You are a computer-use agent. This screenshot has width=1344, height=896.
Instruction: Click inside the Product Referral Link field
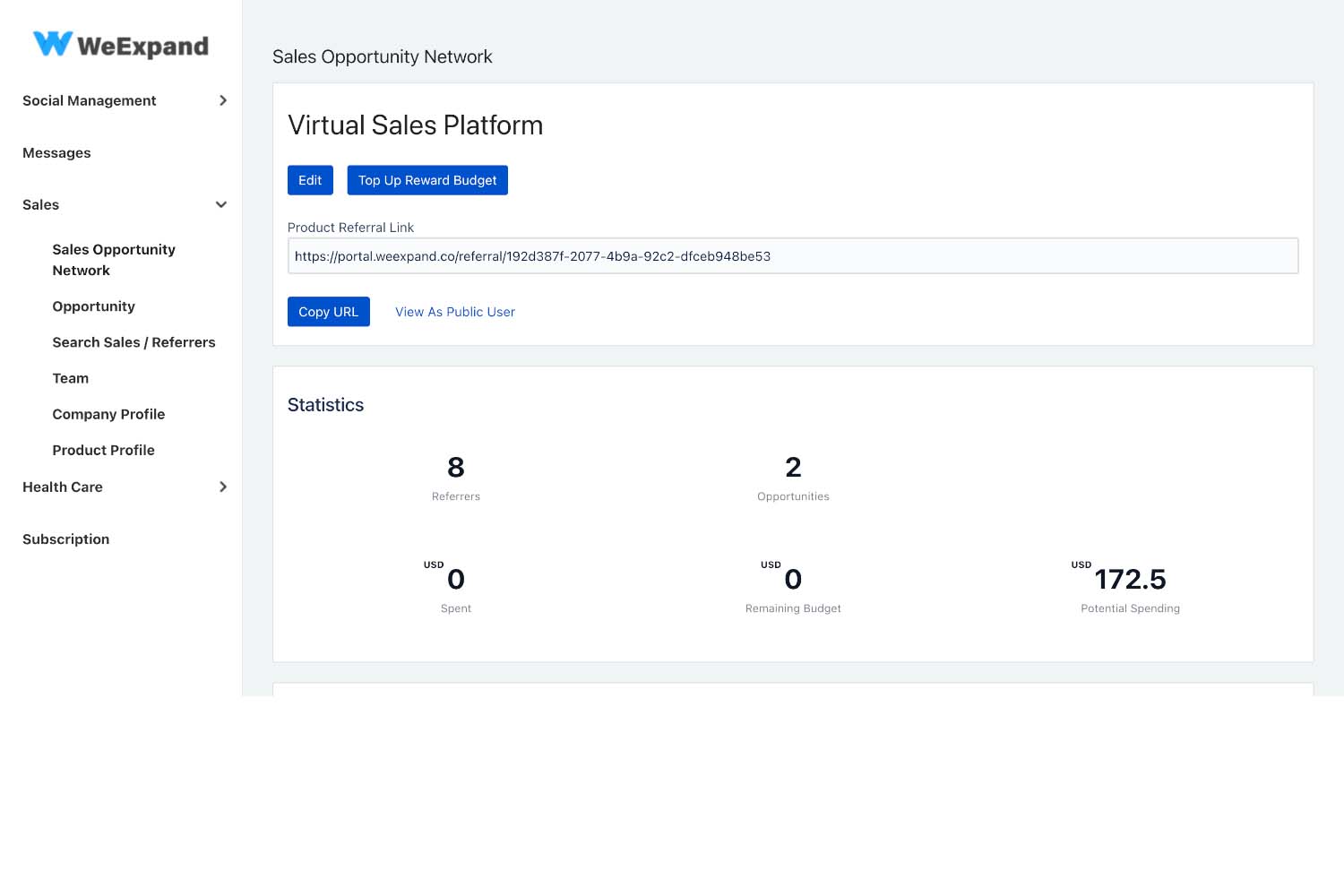[792, 256]
